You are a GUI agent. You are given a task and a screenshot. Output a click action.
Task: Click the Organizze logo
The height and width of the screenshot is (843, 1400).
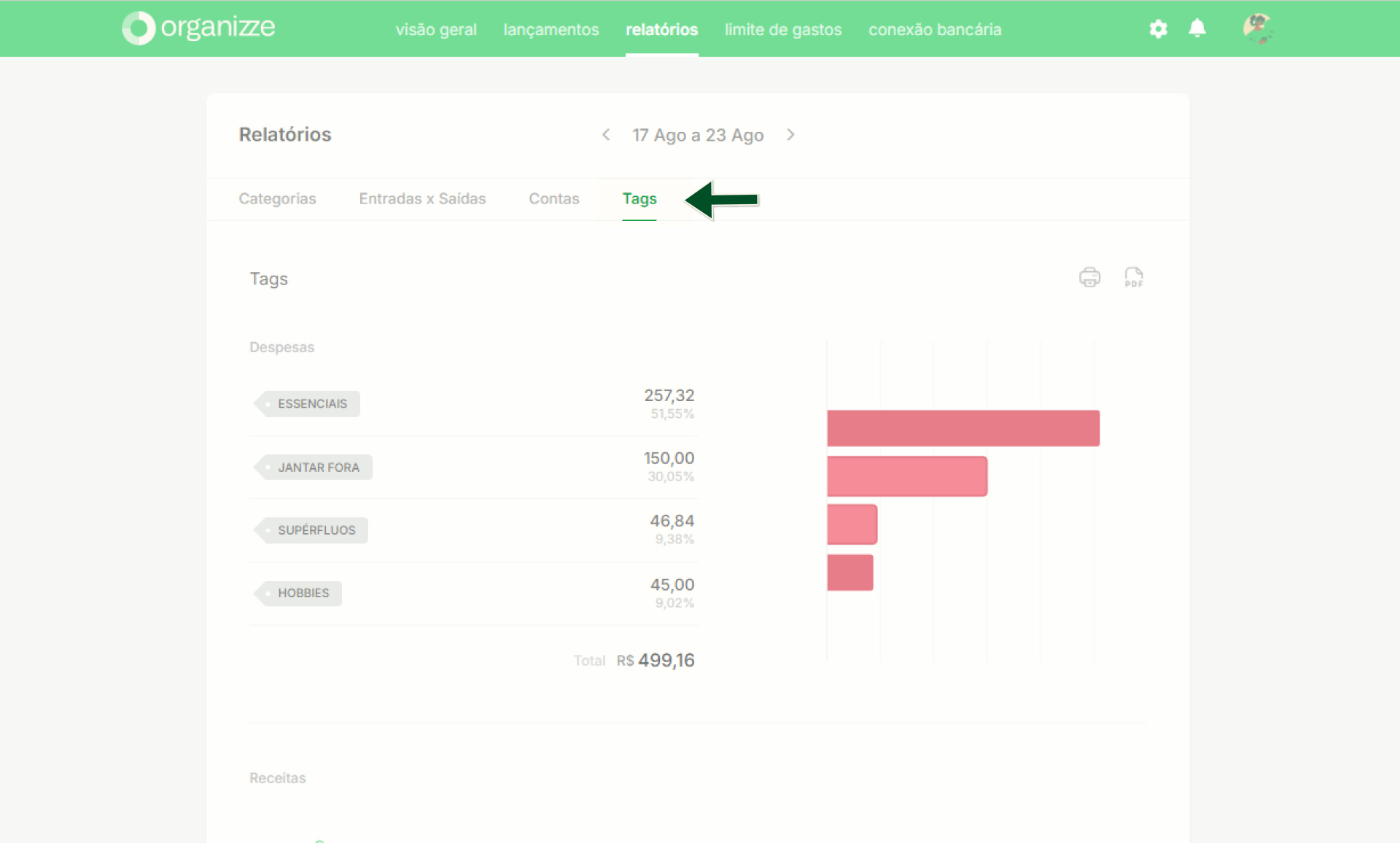pyautogui.click(x=198, y=28)
